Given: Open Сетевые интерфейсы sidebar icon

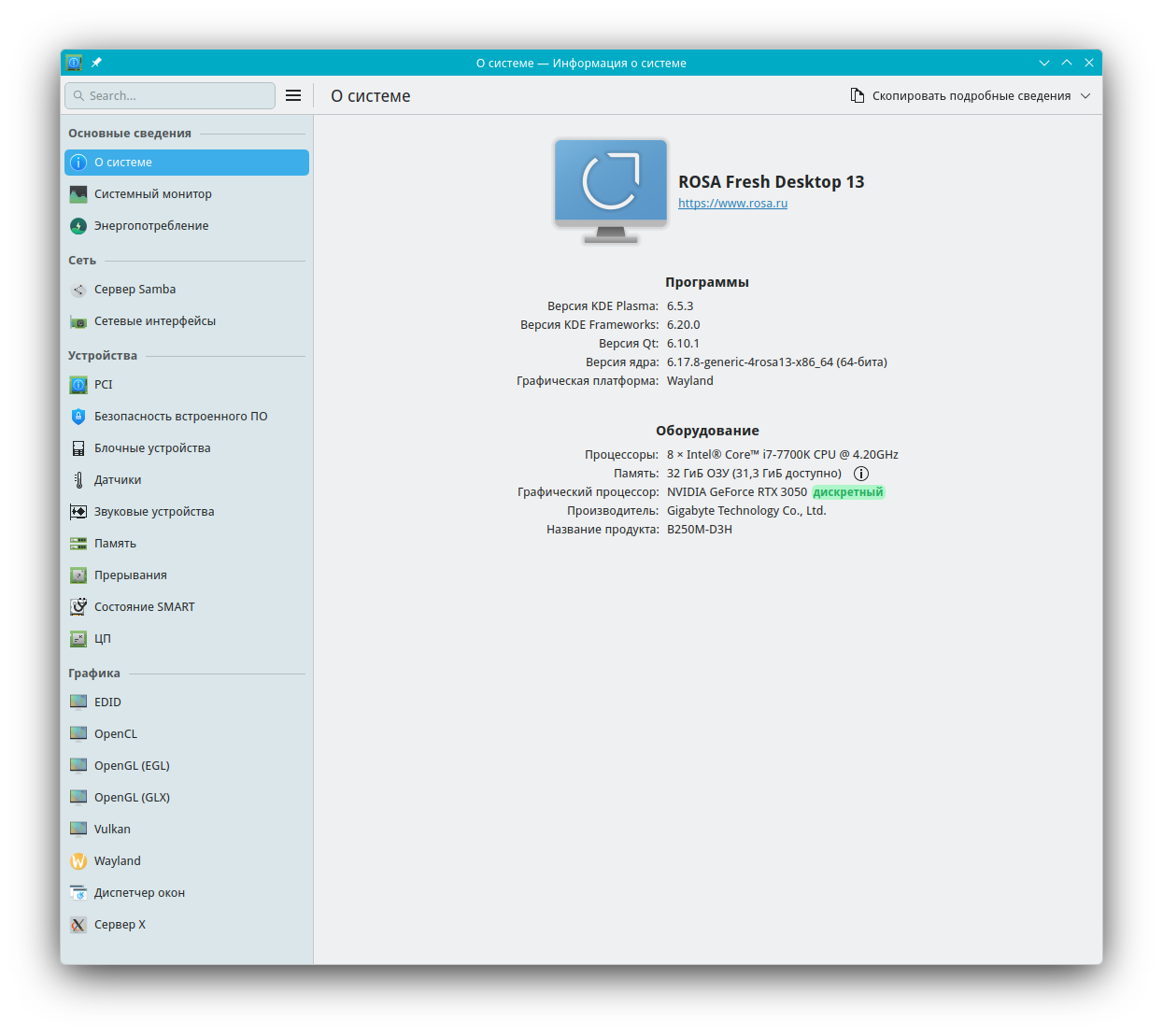Looking at the screenshot, I should tap(78, 321).
